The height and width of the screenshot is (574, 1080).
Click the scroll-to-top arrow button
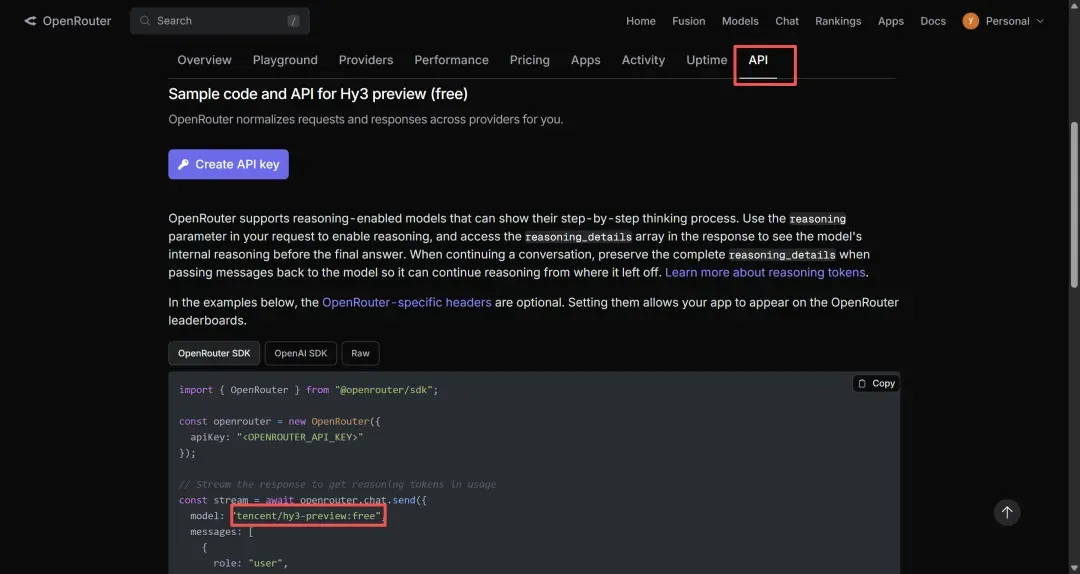tap(1007, 512)
